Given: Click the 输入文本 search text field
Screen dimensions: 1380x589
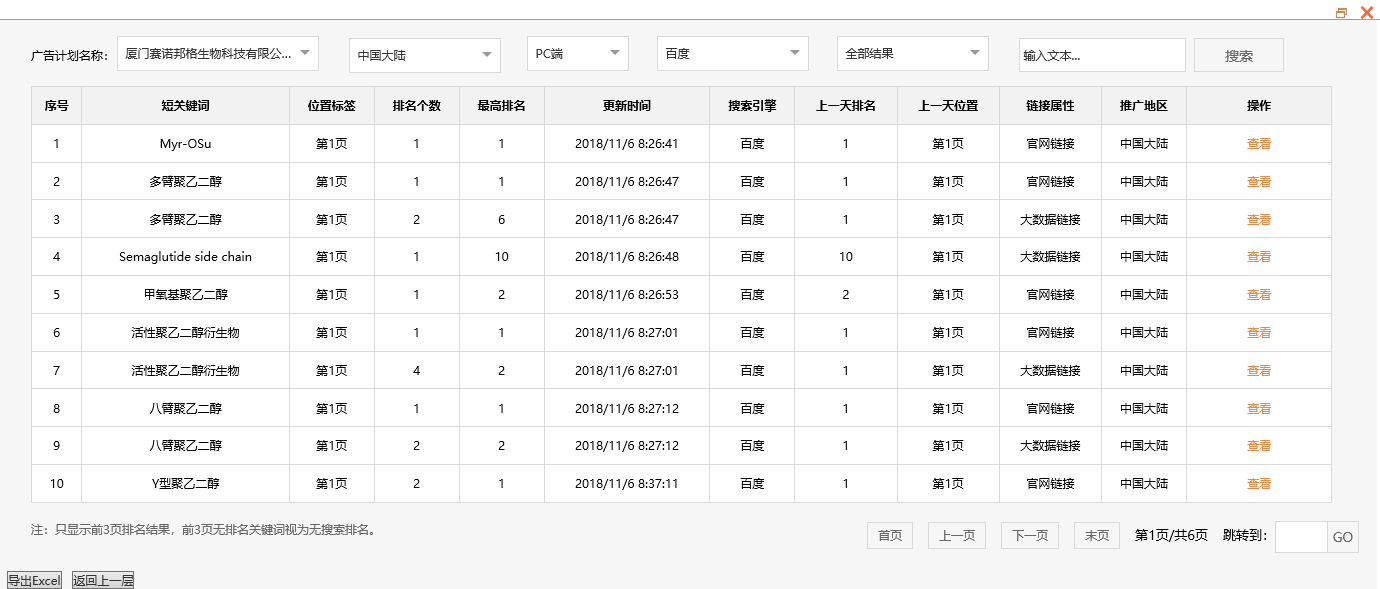Looking at the screenshot, I should pyautogui.click(x=1101, y=55).
